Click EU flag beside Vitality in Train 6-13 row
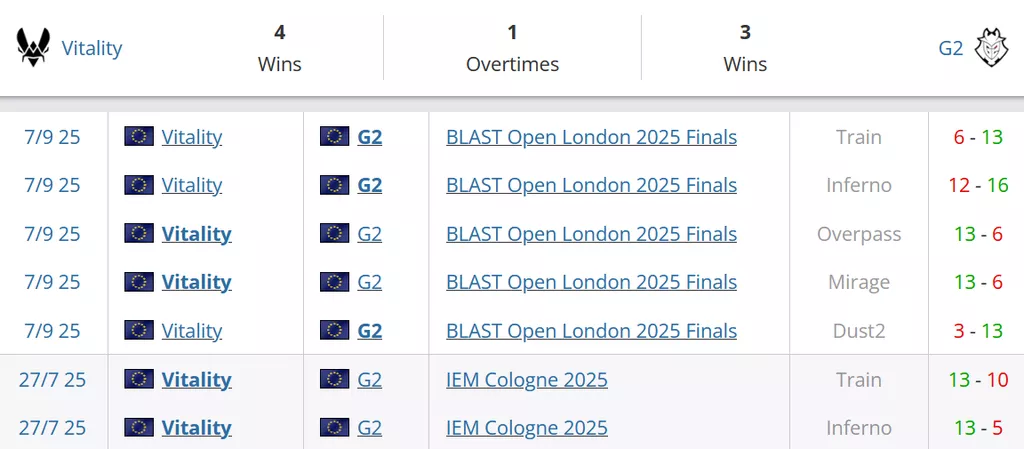 [x=139, y=137]
